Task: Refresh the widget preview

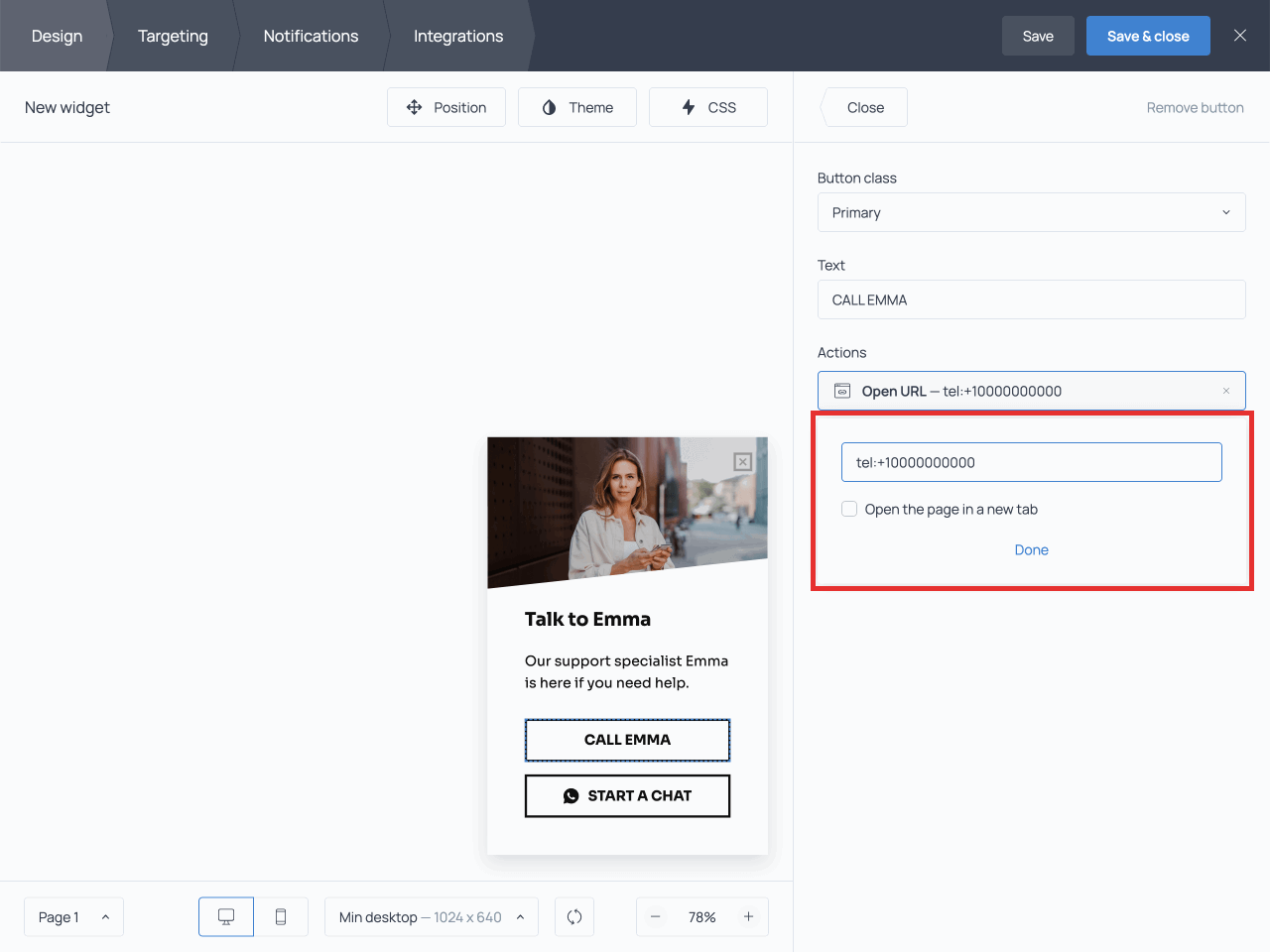Action: click(x=573, y=916)
